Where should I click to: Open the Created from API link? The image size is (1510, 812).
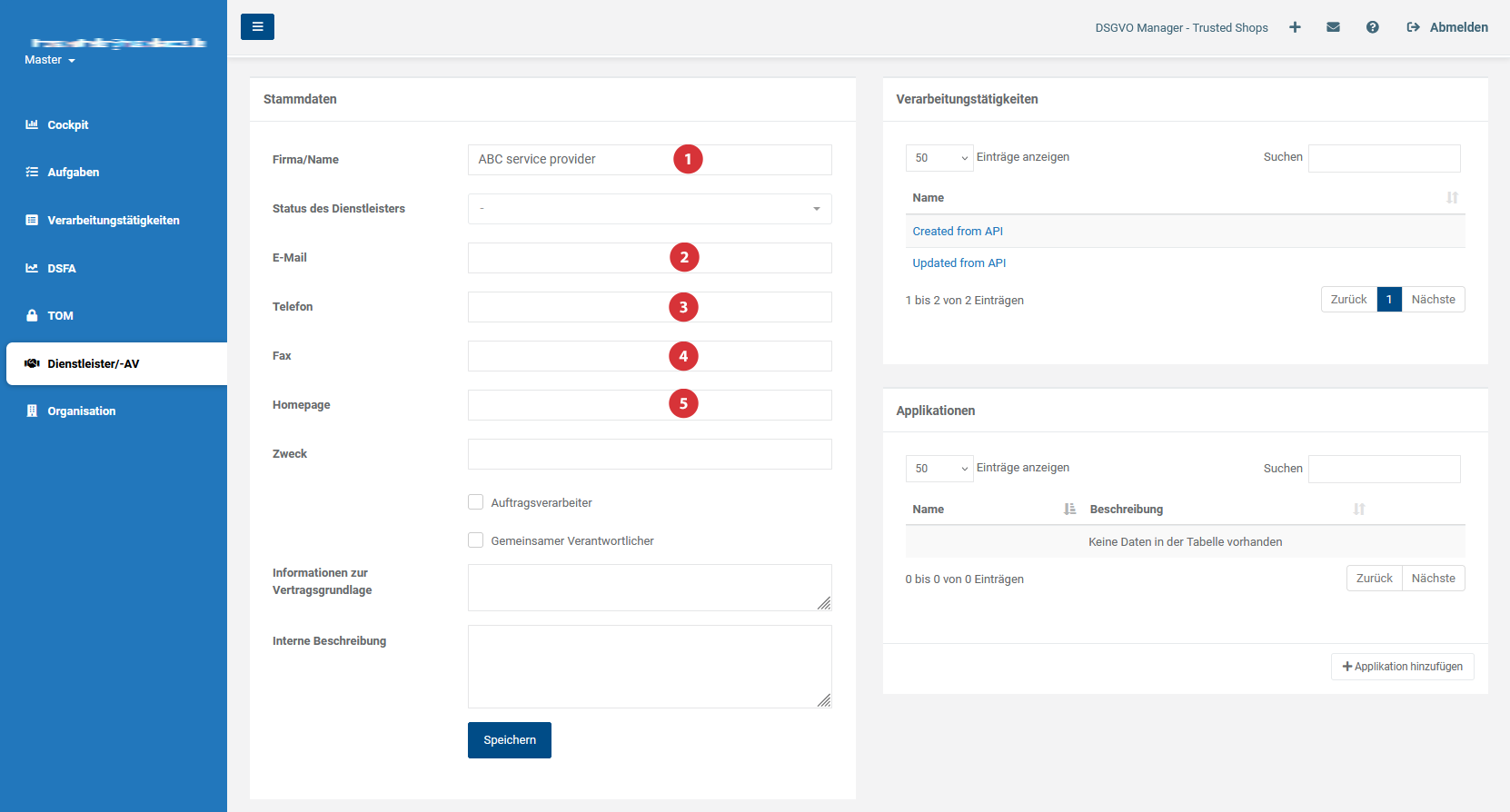(958, 232)
